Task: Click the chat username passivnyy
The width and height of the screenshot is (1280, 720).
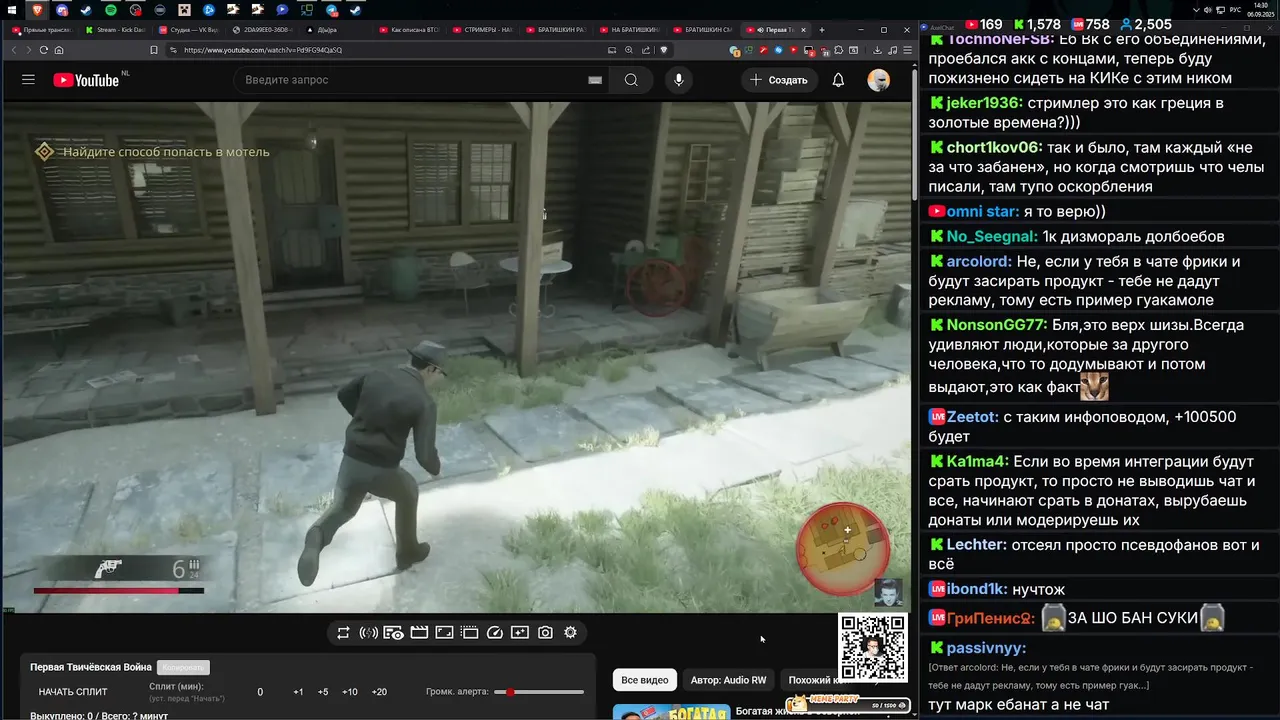Action: coord(984,648)
